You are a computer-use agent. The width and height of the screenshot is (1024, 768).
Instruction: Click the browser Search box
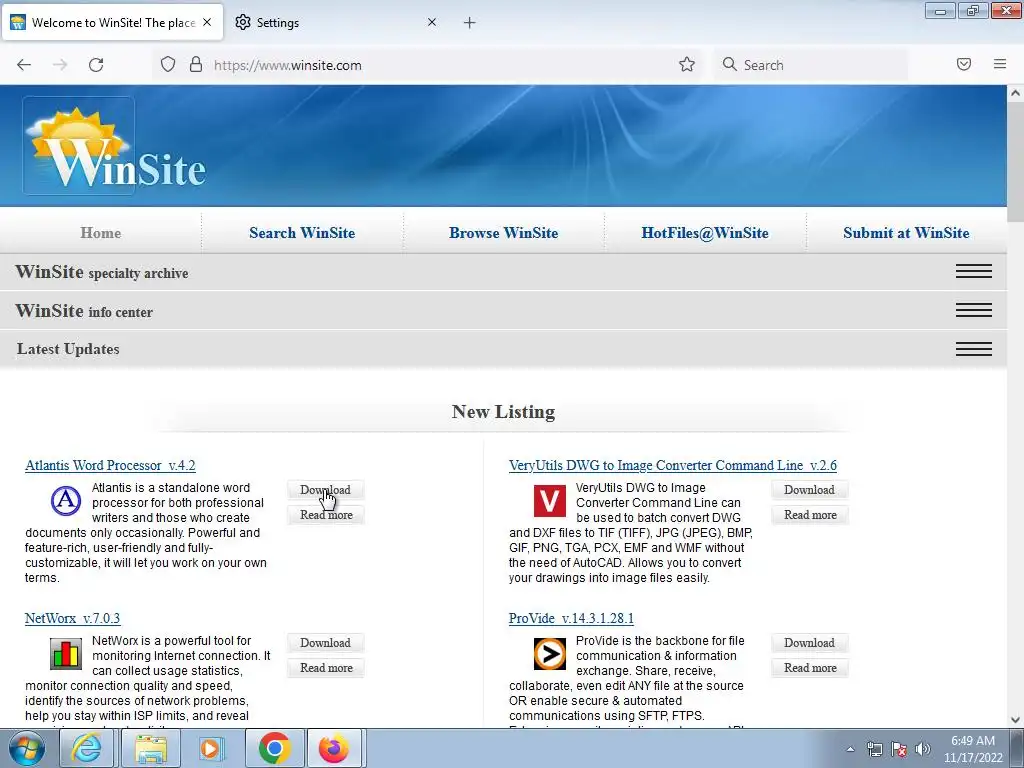point(810,65)
